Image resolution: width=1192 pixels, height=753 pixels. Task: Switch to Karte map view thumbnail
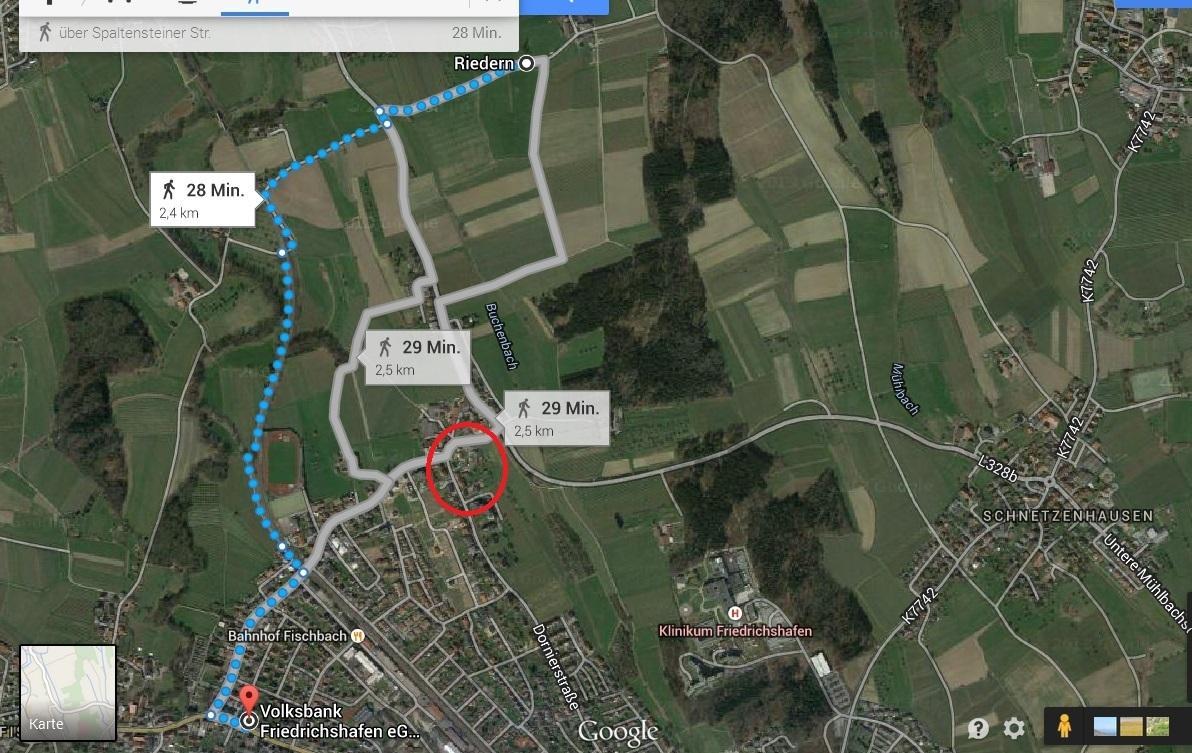coord(68,693)
